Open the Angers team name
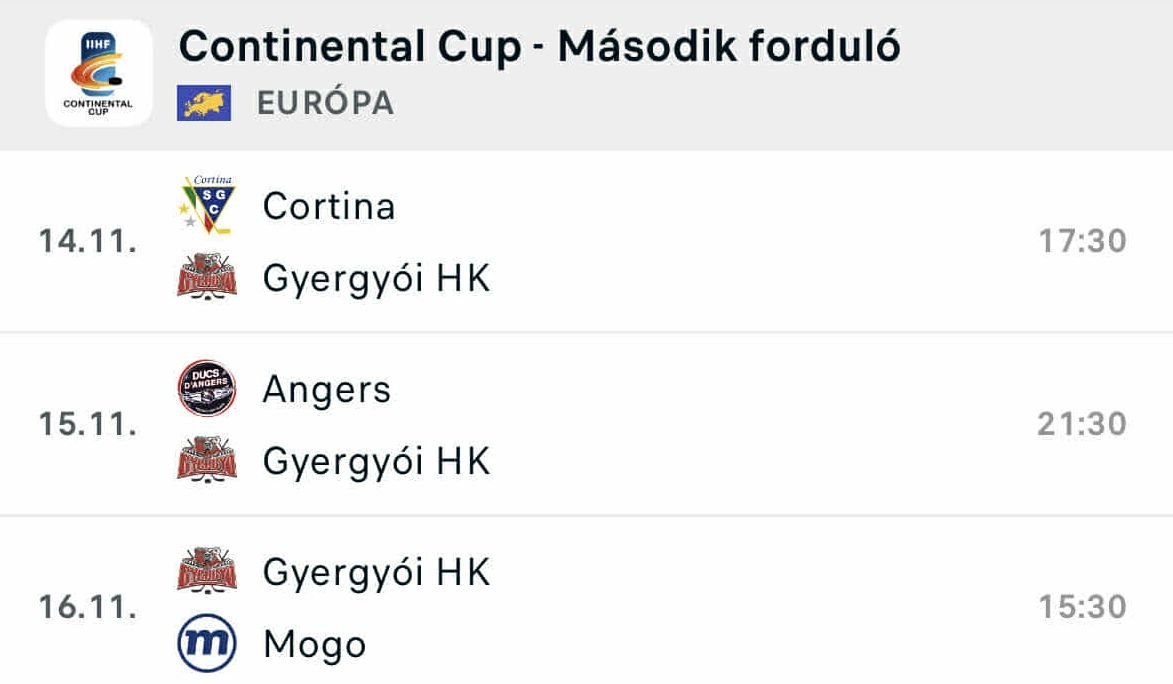This screenshot has height=684, width=1173. tap(326, 390)
